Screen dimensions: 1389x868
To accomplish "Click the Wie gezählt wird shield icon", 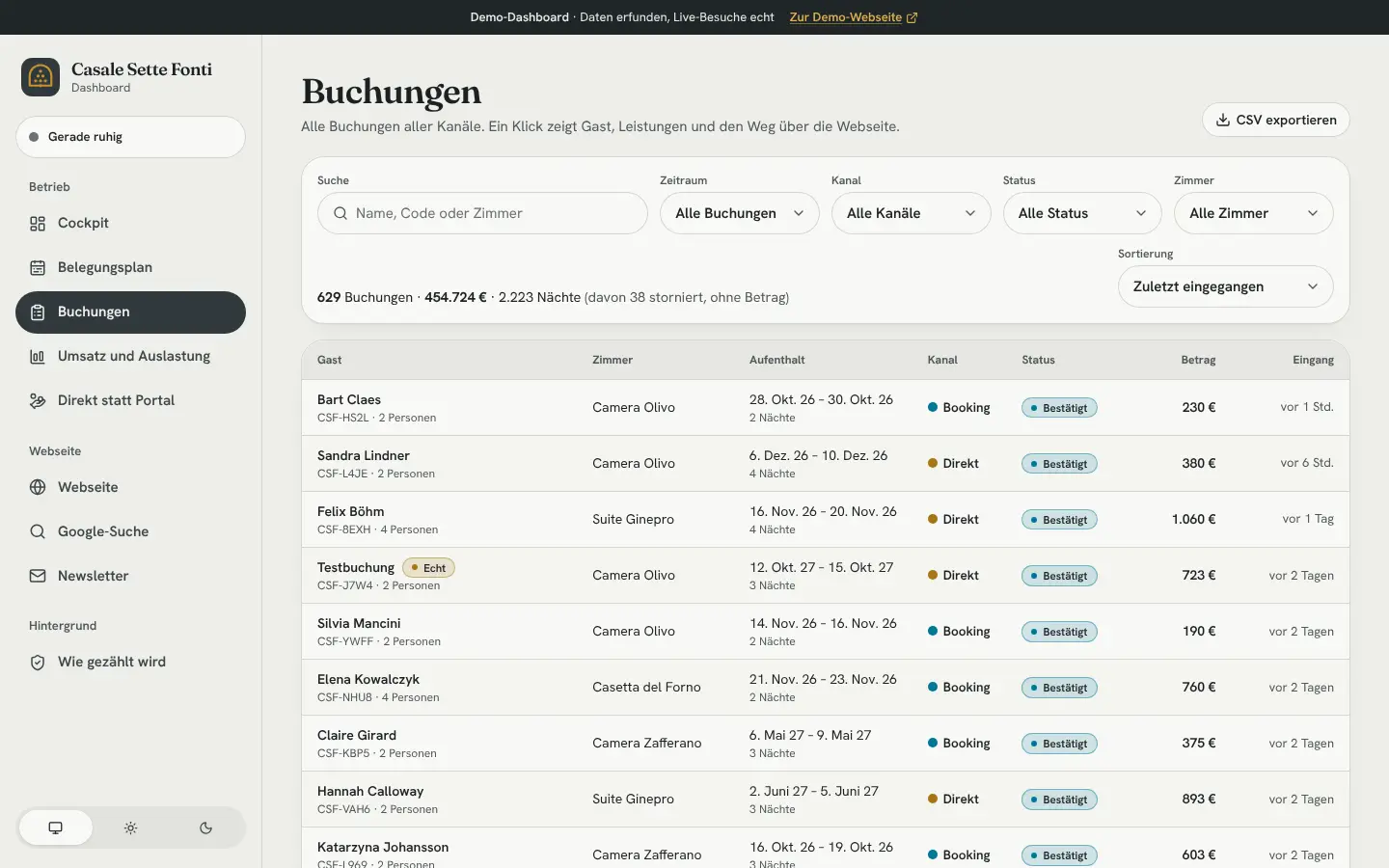I will click(x=38, y=663).
